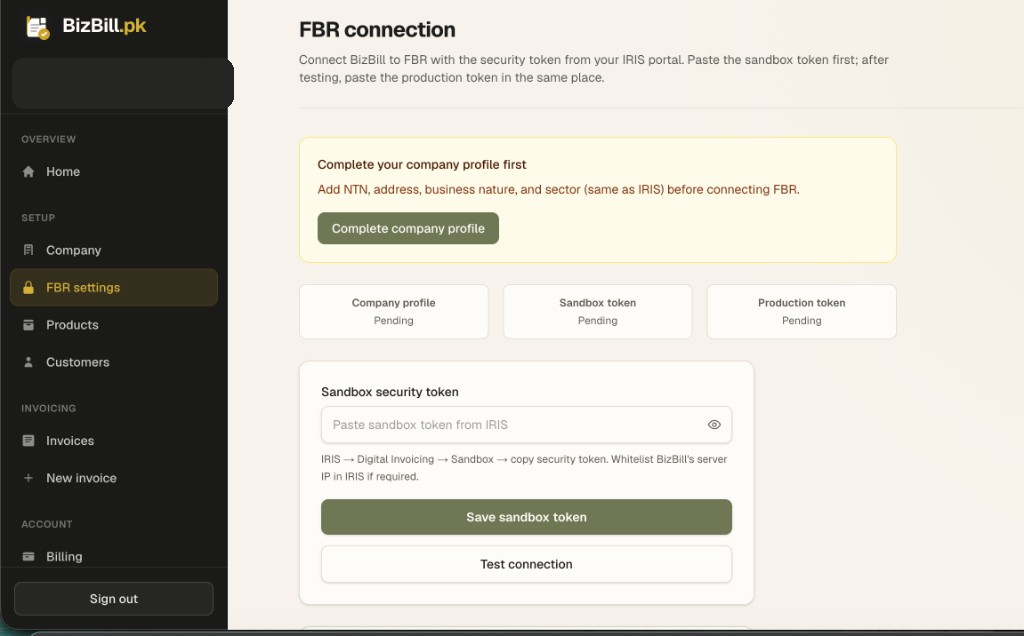The image size is (1024, 636).
Task: Click the Customers person icon
Action: tap(28, 362)
